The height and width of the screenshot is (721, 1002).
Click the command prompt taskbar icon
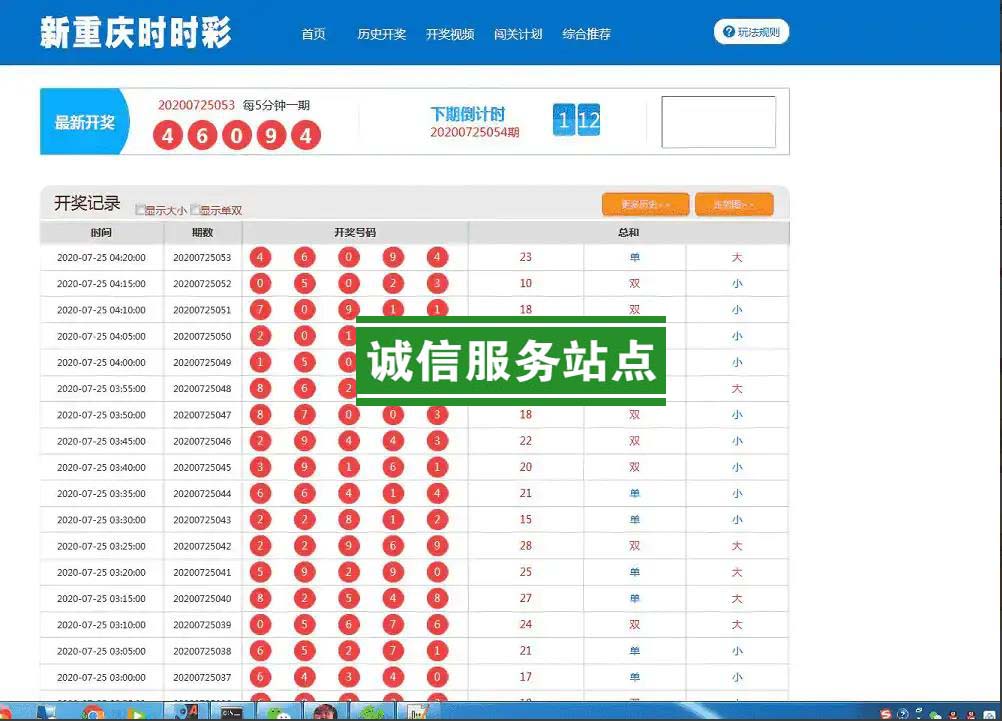231,712
